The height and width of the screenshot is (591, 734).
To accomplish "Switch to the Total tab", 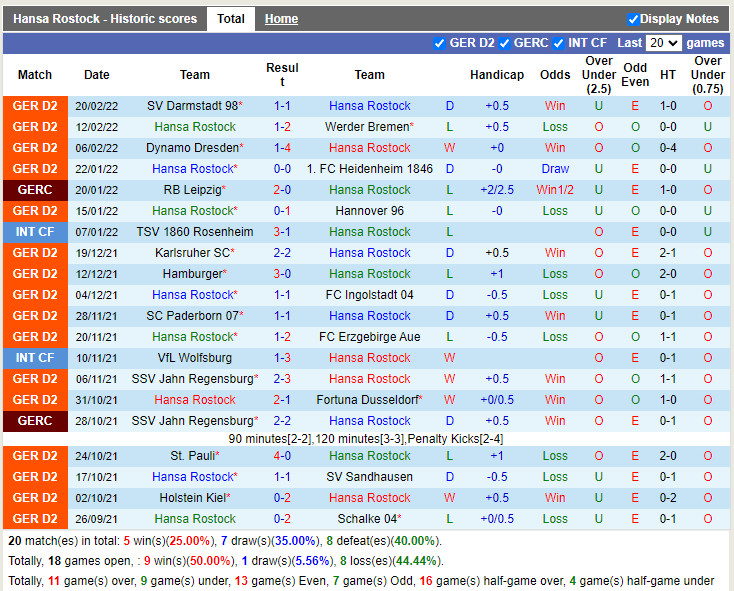I will pyautogui.click(x=231, y=19).
